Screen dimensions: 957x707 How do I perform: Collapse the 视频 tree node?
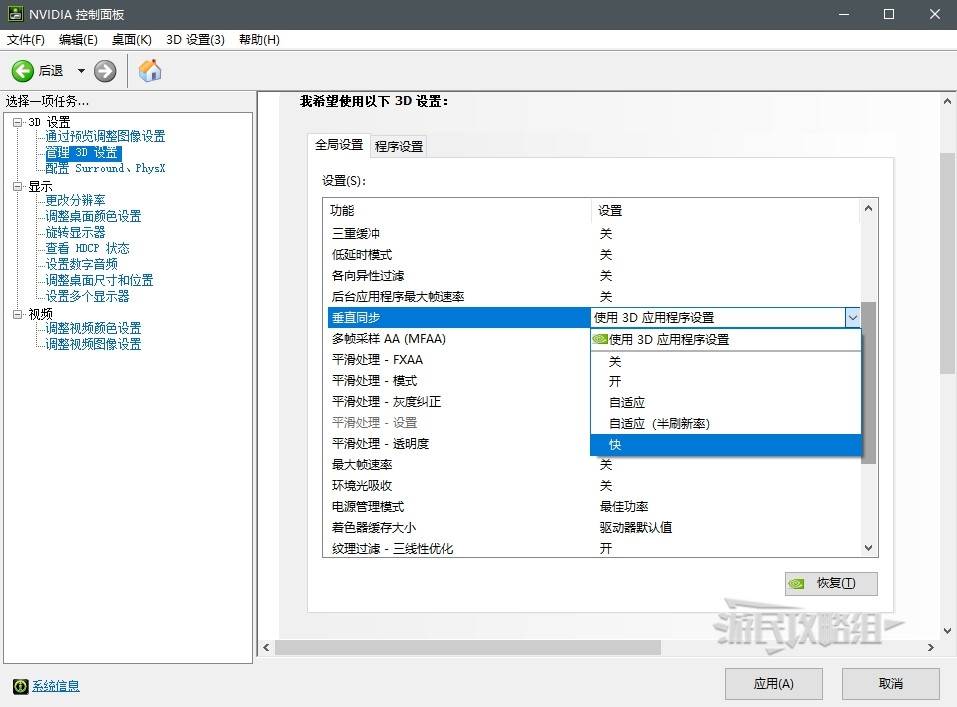coord(17,314)
